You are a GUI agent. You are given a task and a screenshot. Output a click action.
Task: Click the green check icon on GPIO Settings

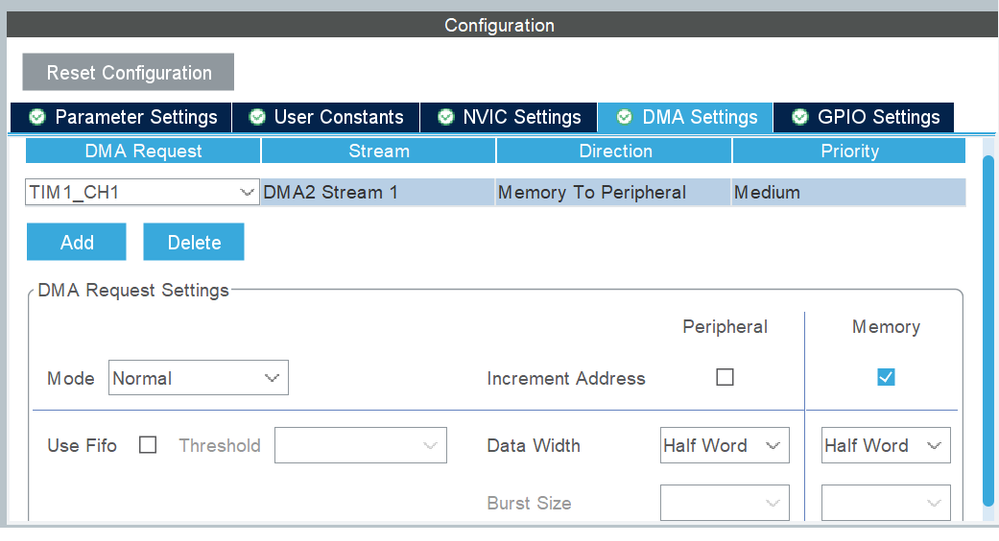(x=800, y=117)
